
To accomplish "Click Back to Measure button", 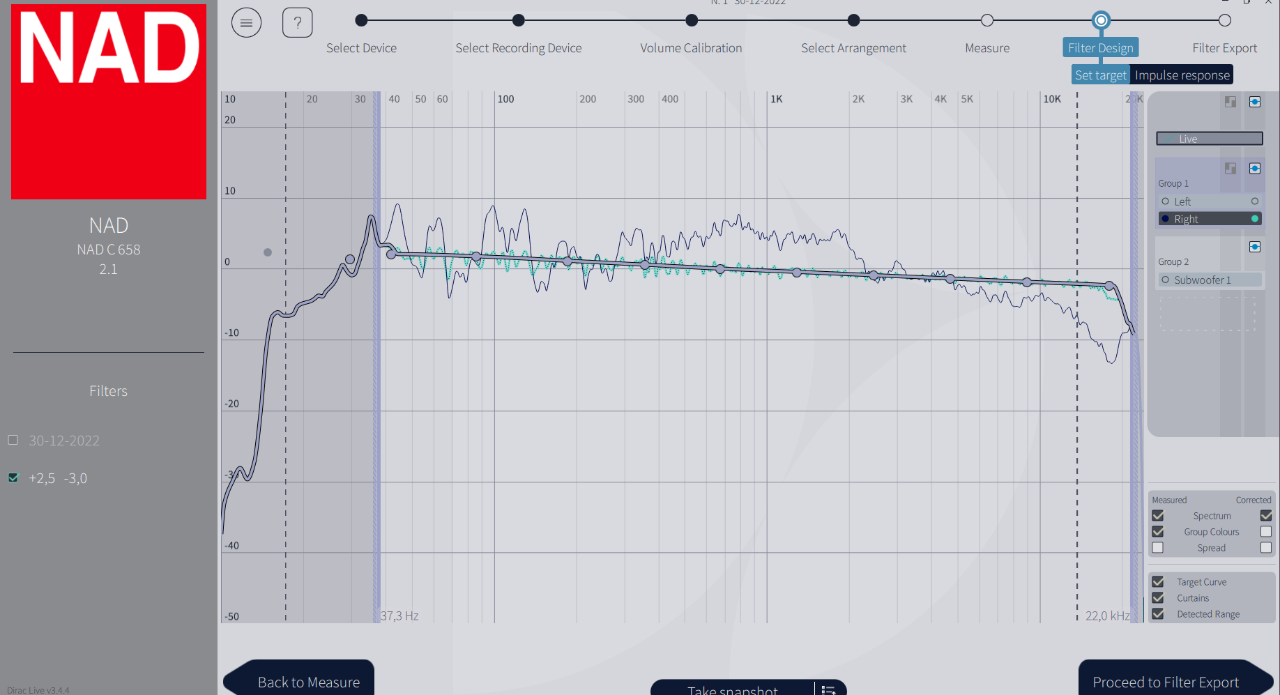I will (x=309, y=682).
